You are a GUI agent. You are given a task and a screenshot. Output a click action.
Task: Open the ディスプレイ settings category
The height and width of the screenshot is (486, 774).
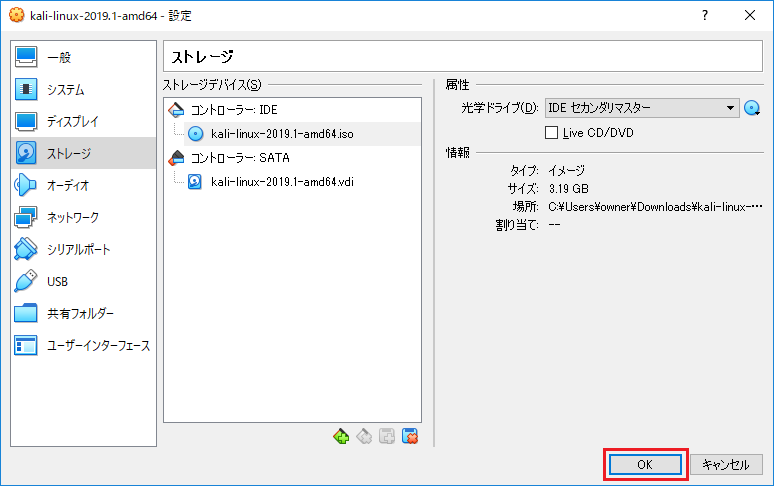83,121
